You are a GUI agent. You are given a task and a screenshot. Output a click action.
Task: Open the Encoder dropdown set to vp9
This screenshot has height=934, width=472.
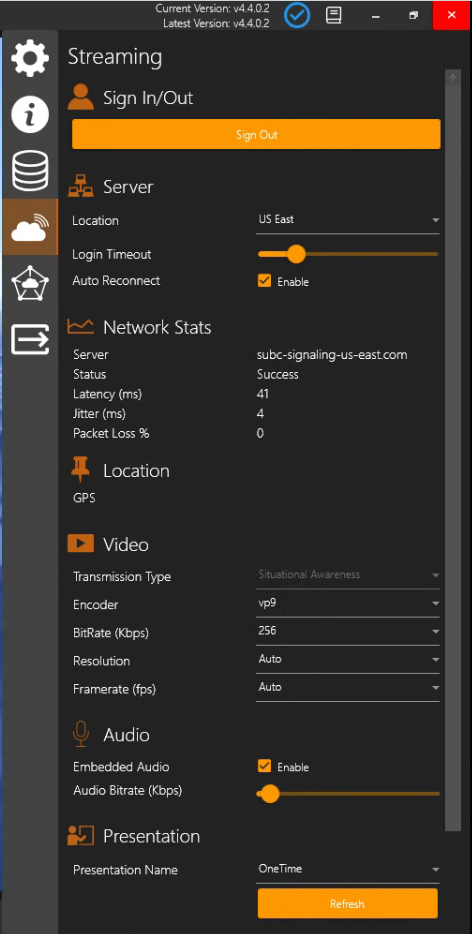(x=348, y=603)
